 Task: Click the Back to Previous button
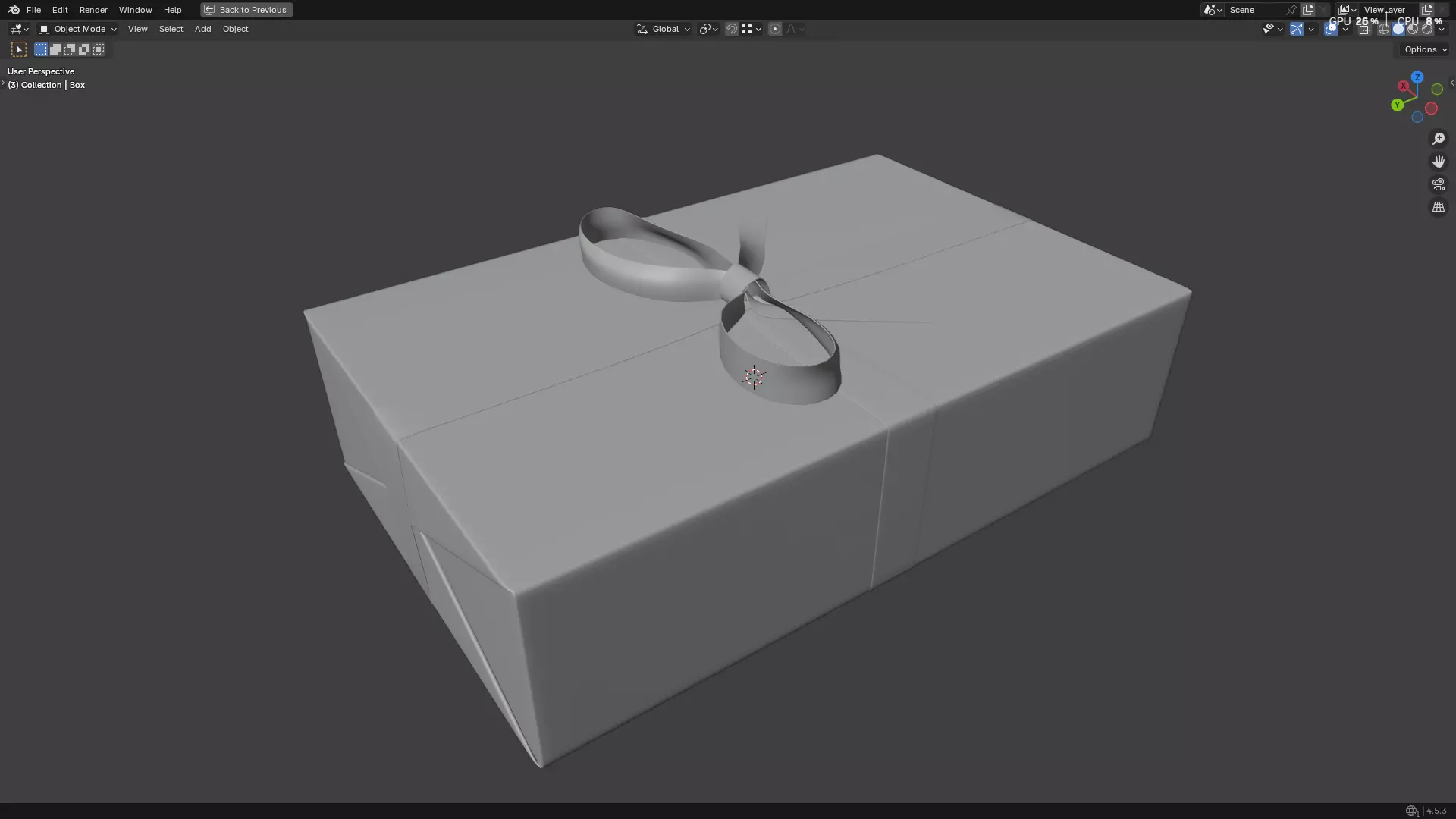click(246, 10)
